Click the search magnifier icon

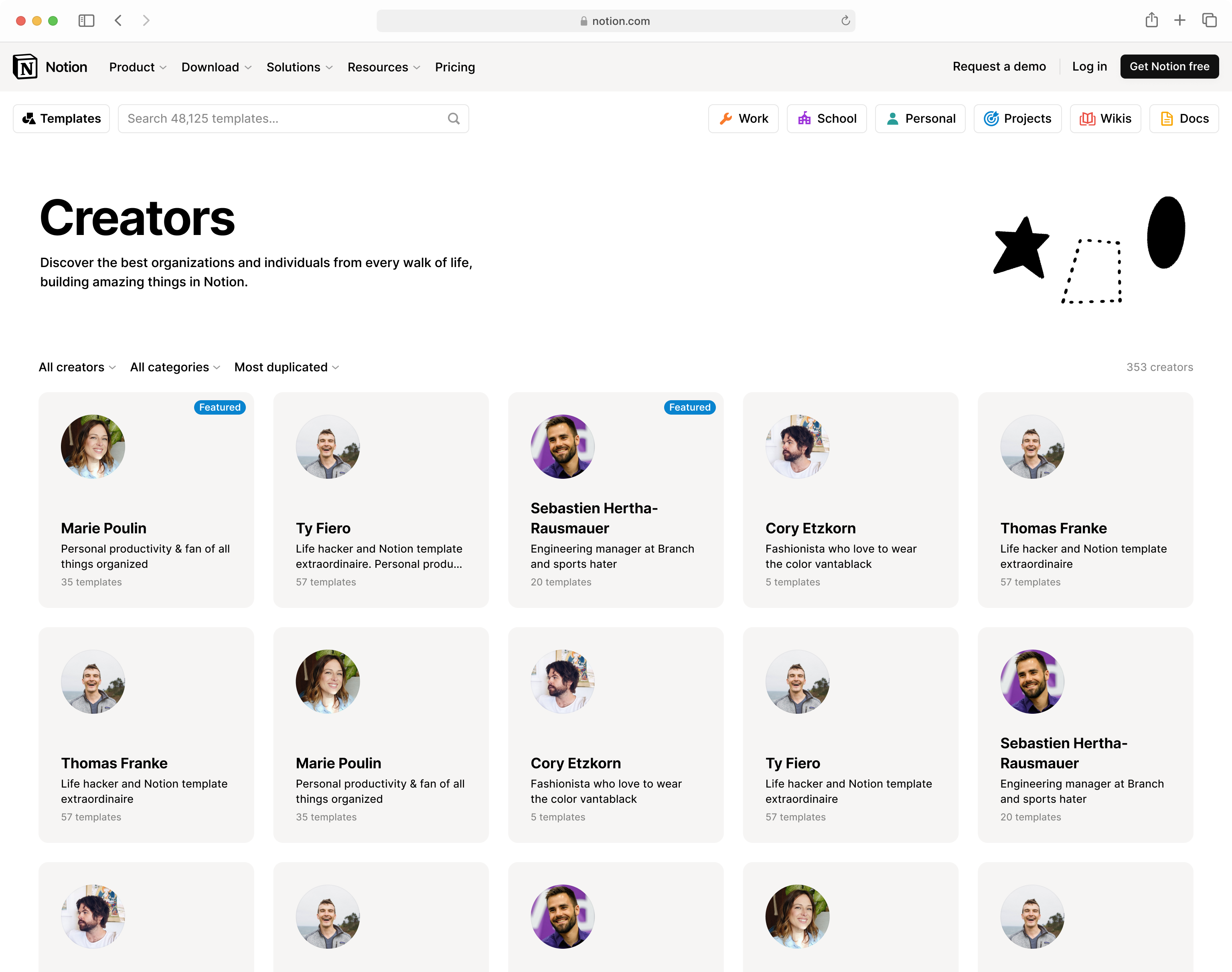coord(453,118)
